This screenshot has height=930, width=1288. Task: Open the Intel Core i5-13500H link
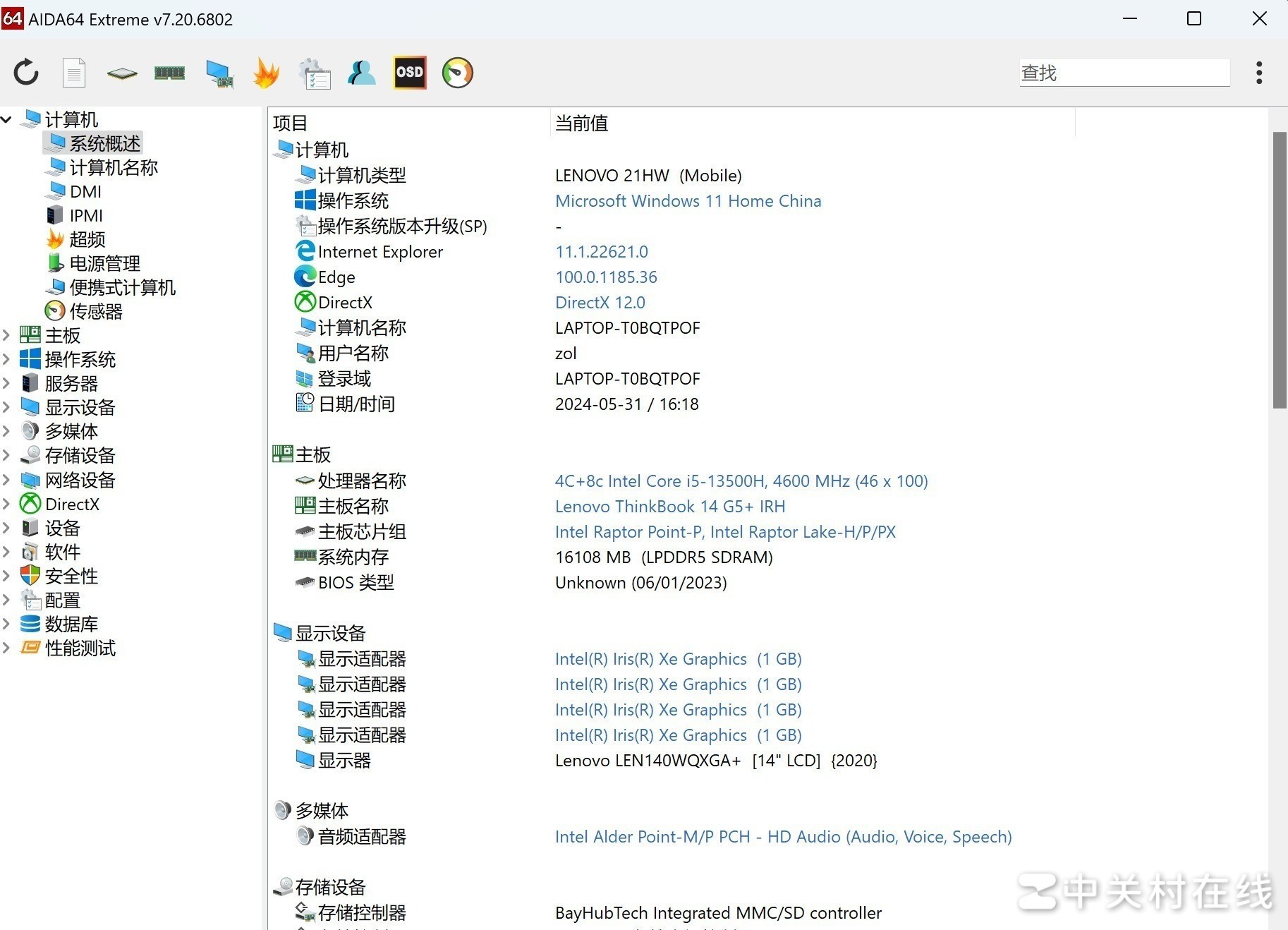click(741, 481)
